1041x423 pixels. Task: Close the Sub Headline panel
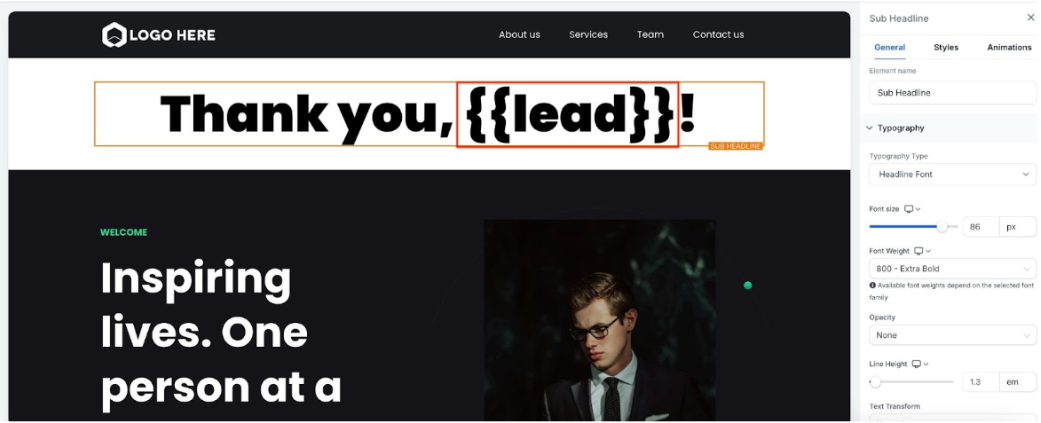click(x=1030, y=18)
